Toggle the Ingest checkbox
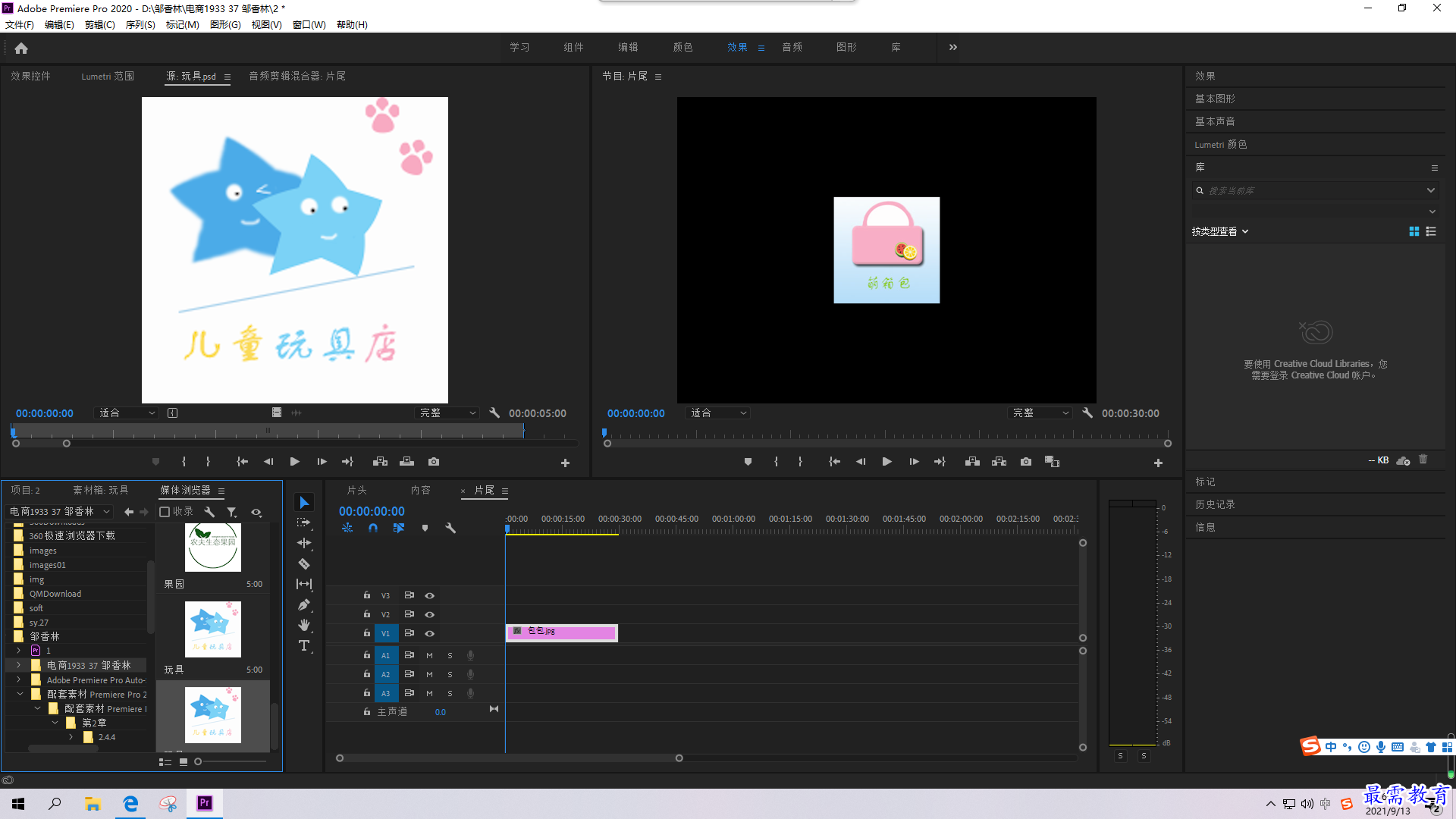This screenshot has width=1456, height=819. (x=165, y=512)
